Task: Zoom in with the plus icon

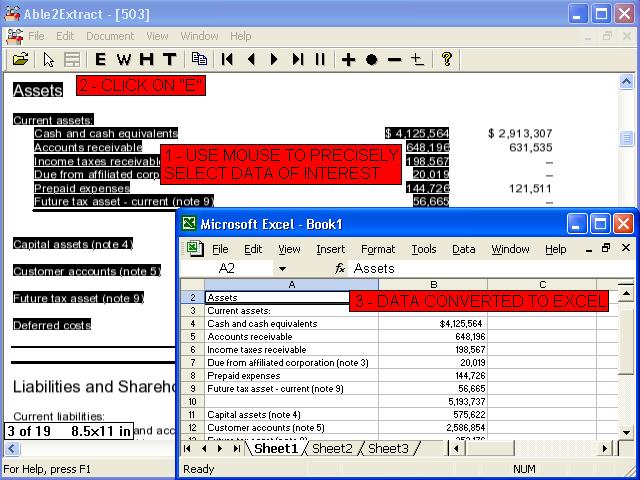Action: tap(348, 60)
